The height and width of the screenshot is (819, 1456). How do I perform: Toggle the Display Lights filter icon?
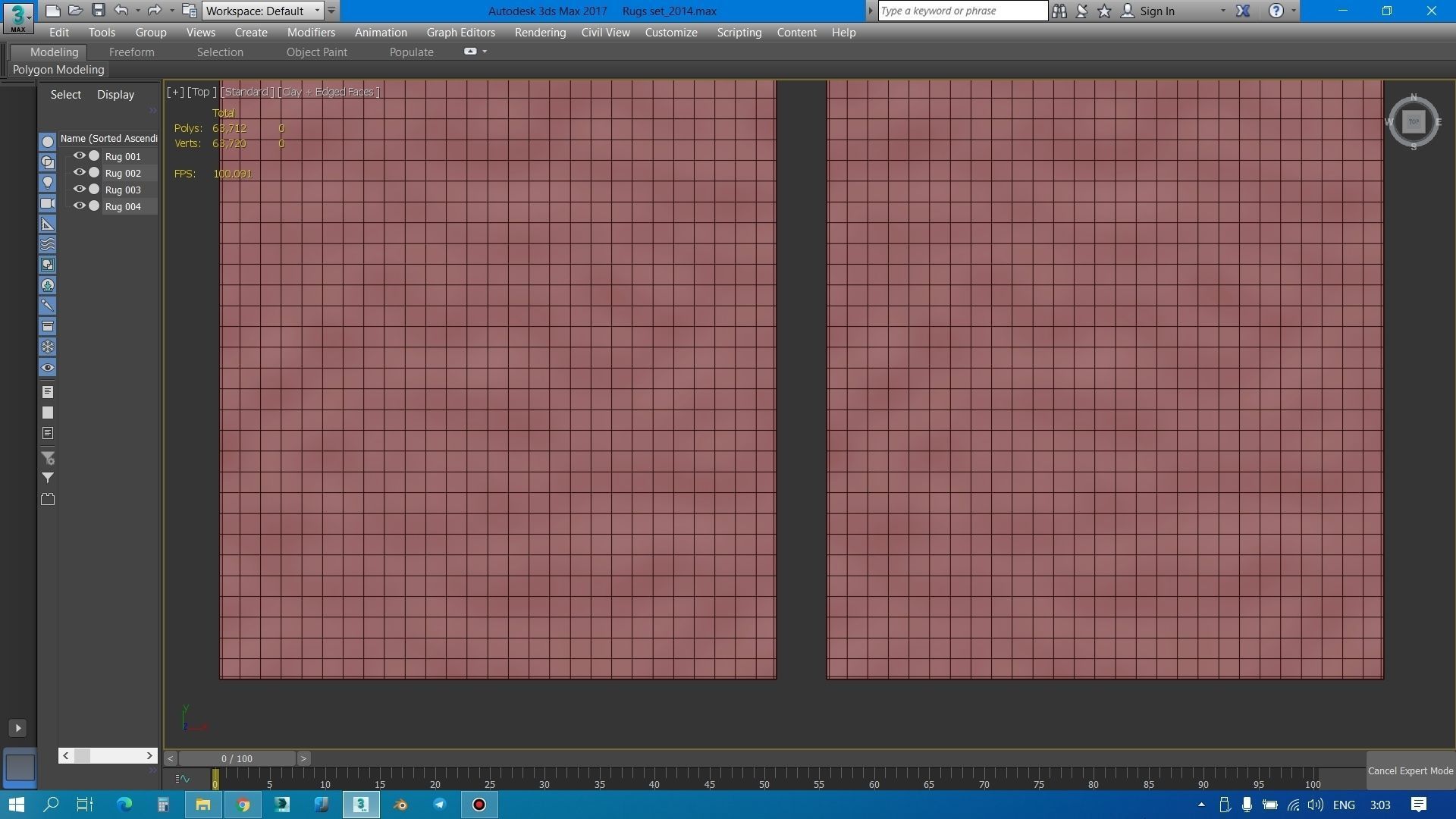coord(47,183)
